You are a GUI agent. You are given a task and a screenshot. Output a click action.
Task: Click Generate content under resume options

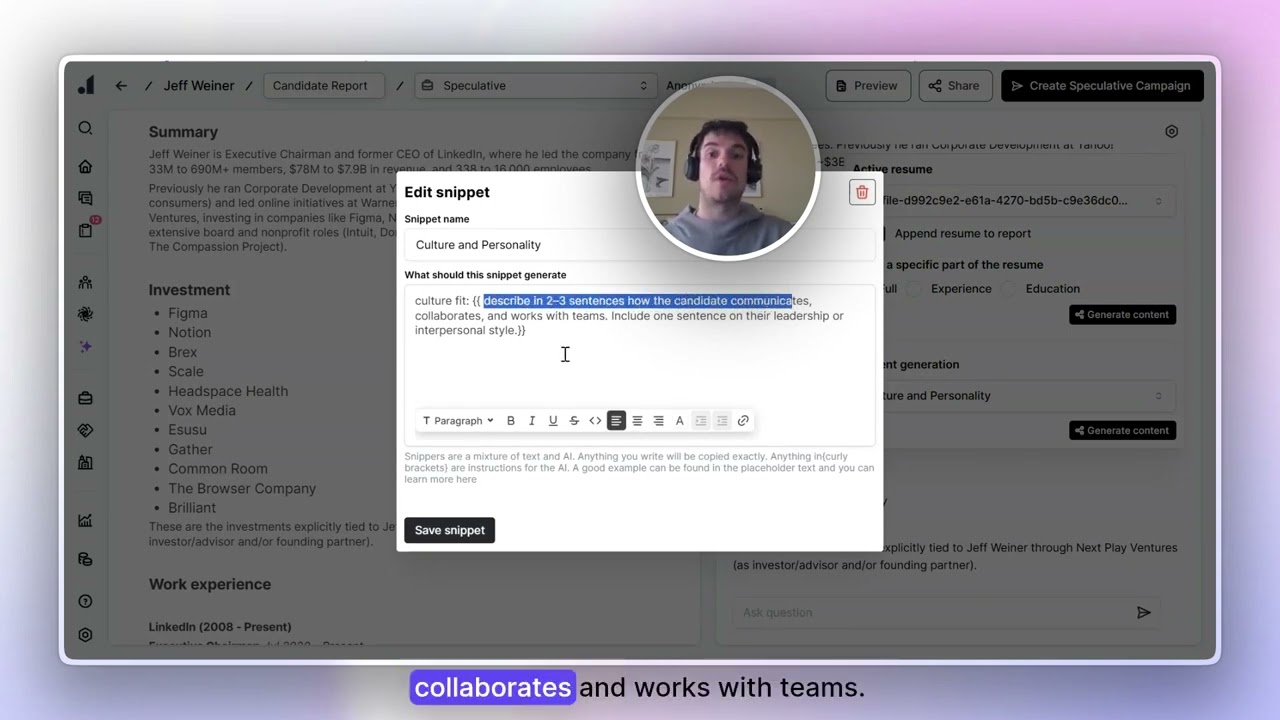pyautogui.click(x=1122, y=314)
